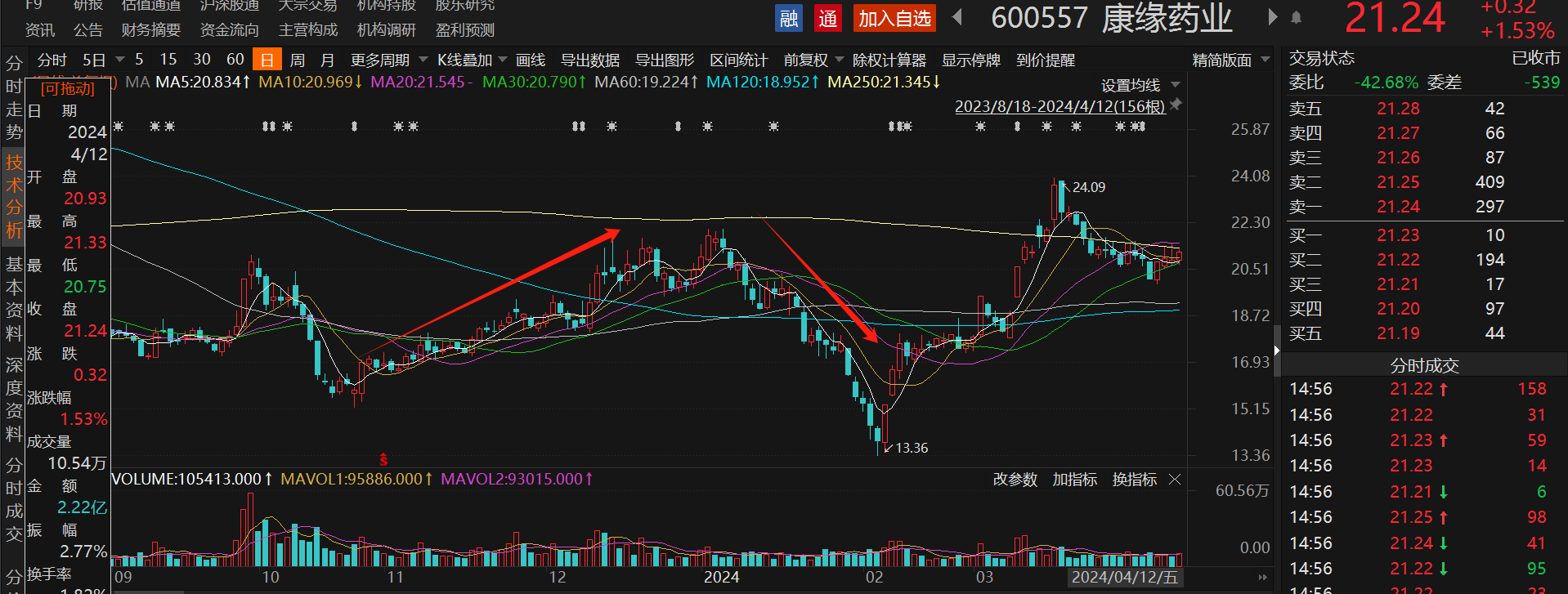This screenshot has width=1568, height=594.
Task: Open the 资金流向 menu item
Action: coord(230,30)
